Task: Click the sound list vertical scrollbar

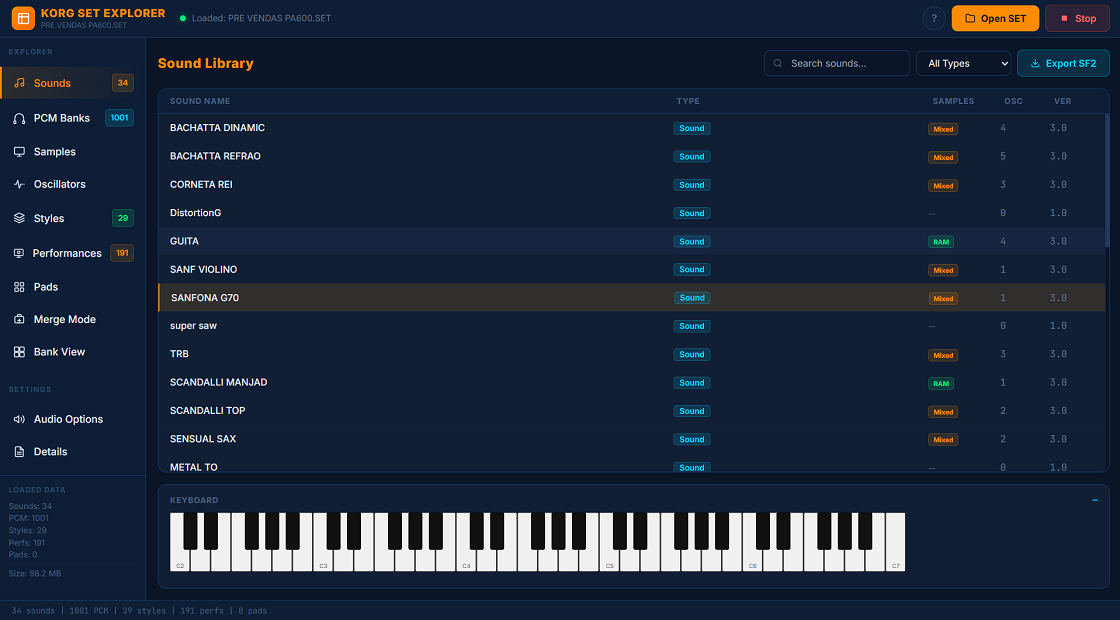Action: tap(1107, 180)
